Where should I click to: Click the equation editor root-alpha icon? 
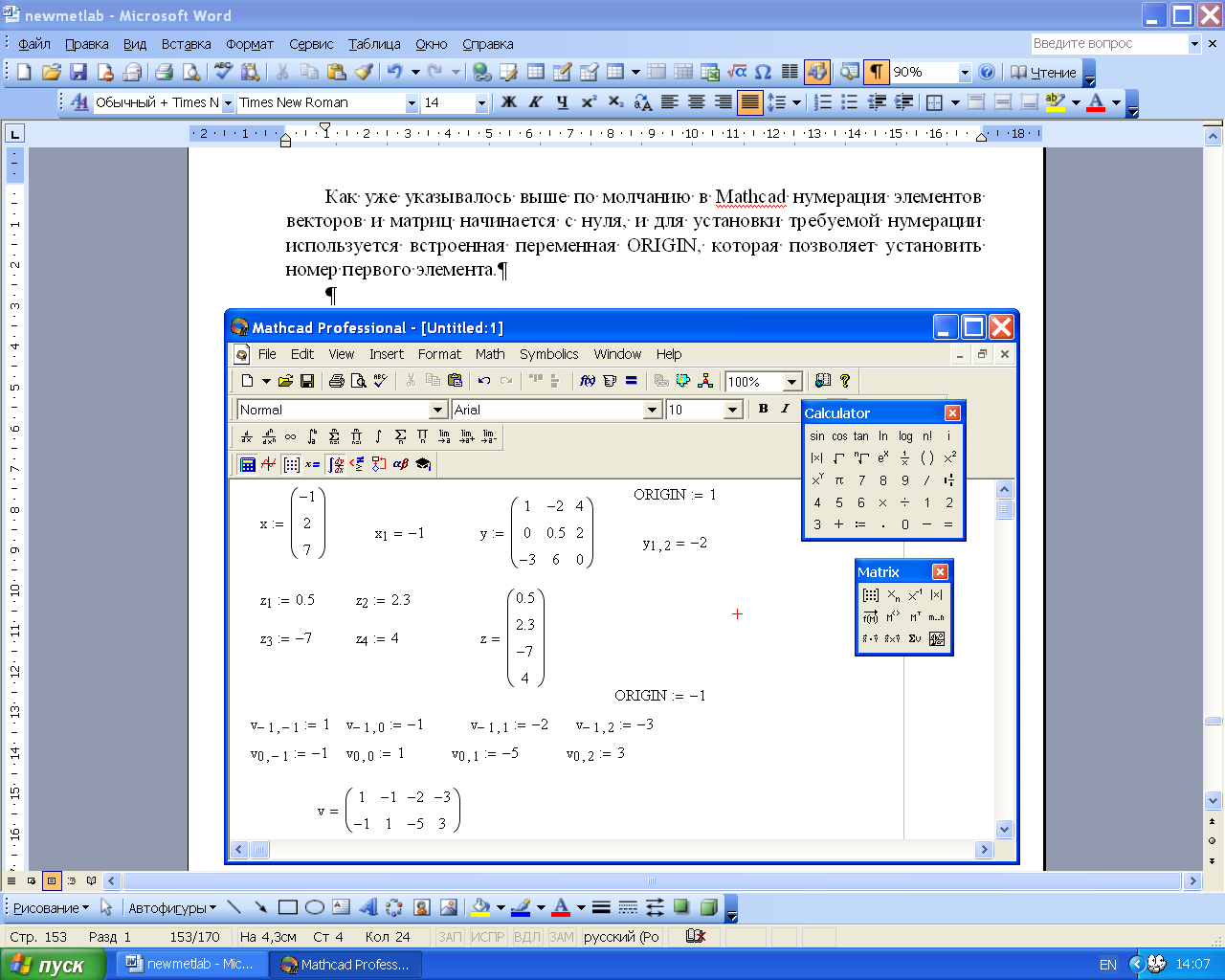click(x=736, y=72)
